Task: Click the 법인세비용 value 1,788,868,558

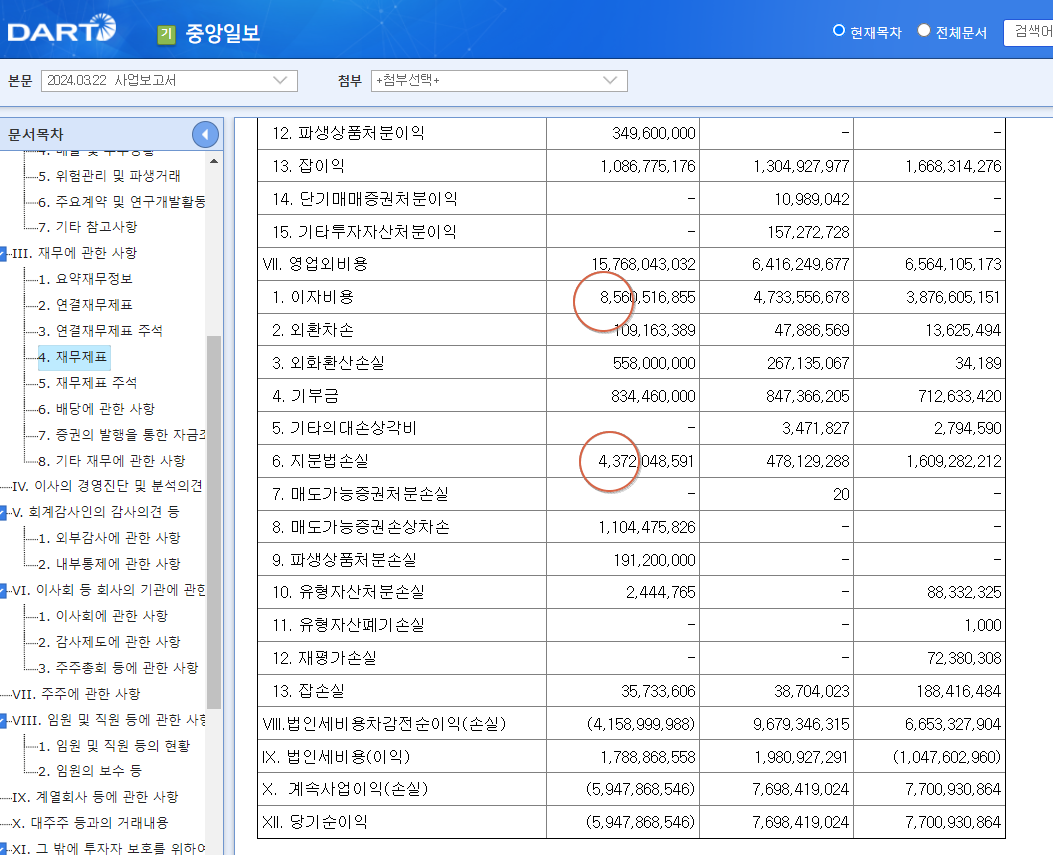Action: click(647, 758)
